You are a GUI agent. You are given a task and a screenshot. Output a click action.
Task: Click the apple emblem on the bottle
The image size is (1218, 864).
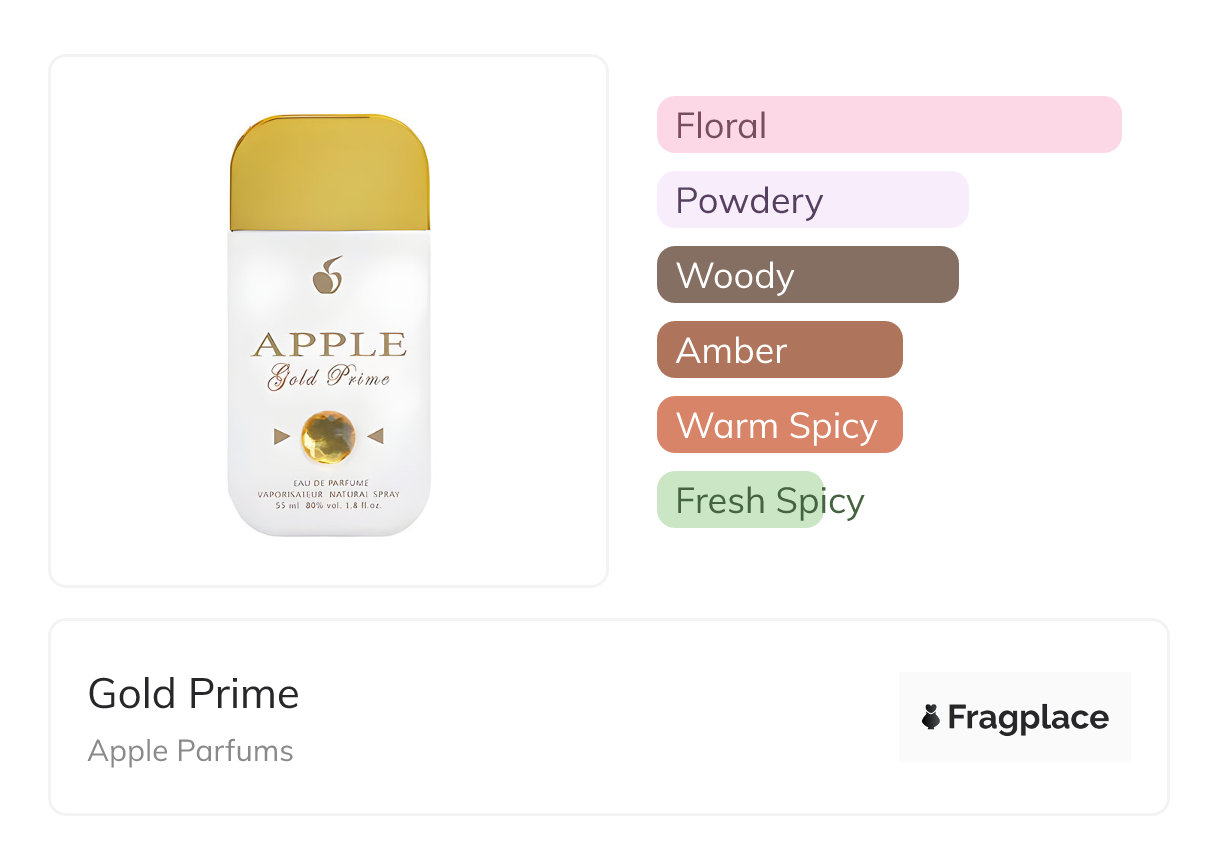(328, 276)
